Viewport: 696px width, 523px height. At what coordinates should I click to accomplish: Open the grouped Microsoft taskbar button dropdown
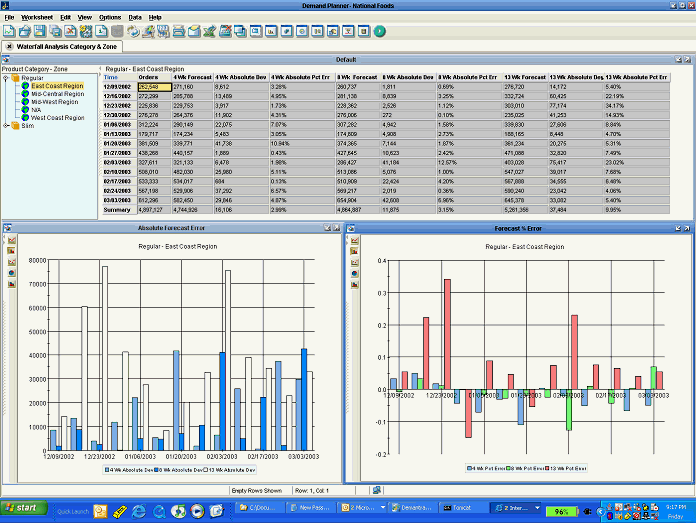click(x=381, y=508)
